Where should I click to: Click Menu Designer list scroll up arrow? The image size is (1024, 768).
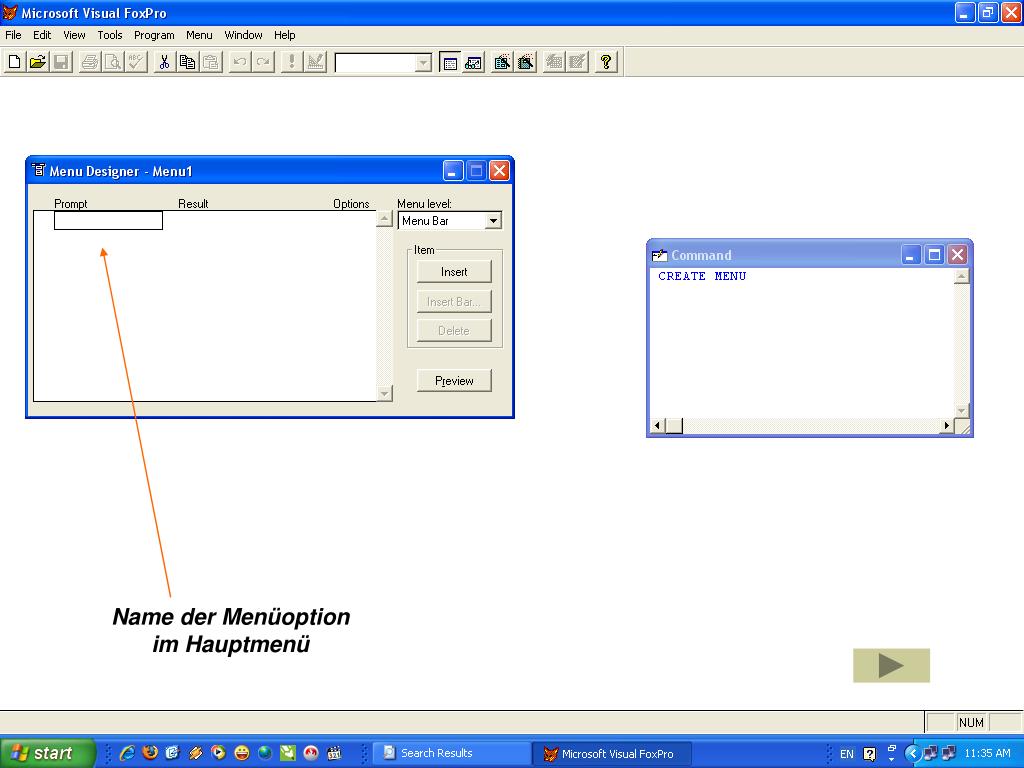[x=385, y=219]
